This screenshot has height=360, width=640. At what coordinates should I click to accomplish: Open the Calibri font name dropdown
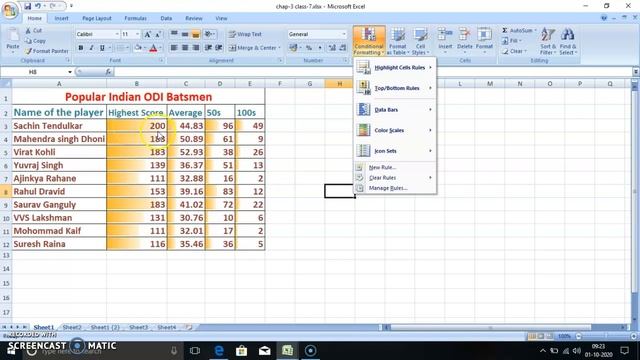tap(117, 34)
